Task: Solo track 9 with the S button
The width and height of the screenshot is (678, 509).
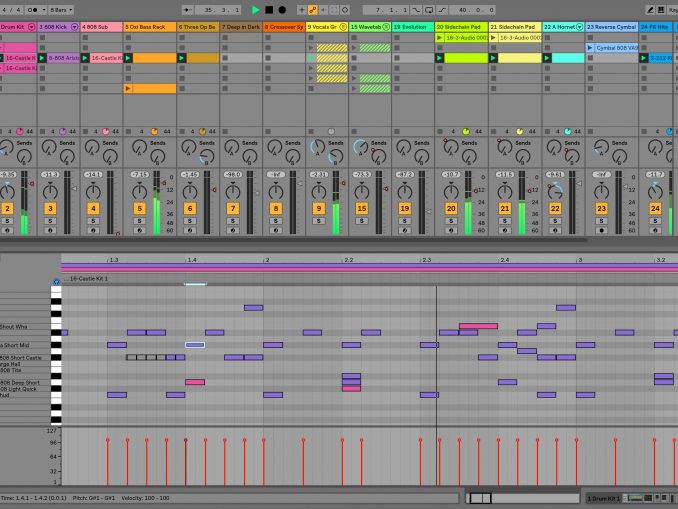Action: pos(319,221)
